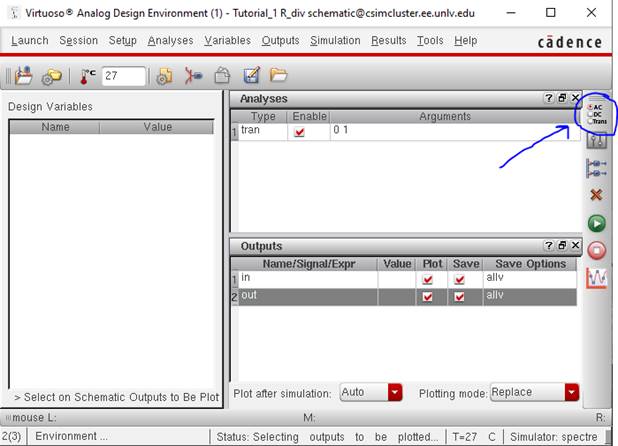Click the Arguments column header in Analyses
This screenshot has width=618, height=446.
click(x=444, y=117)
